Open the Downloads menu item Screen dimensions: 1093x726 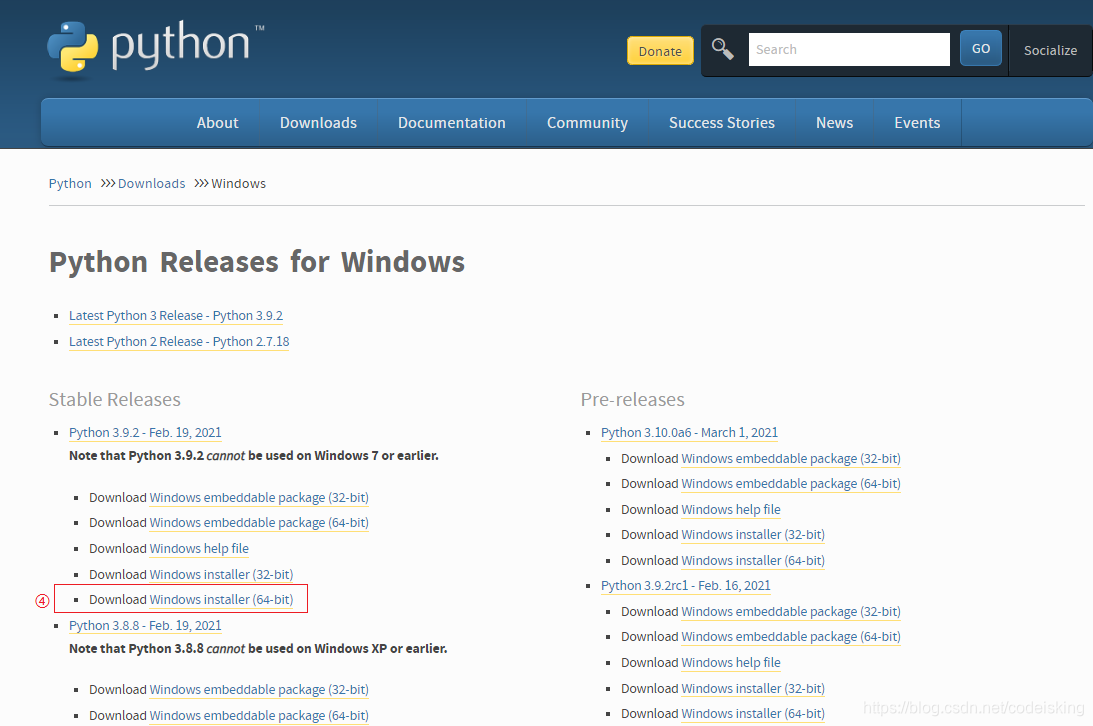[319, 123]
